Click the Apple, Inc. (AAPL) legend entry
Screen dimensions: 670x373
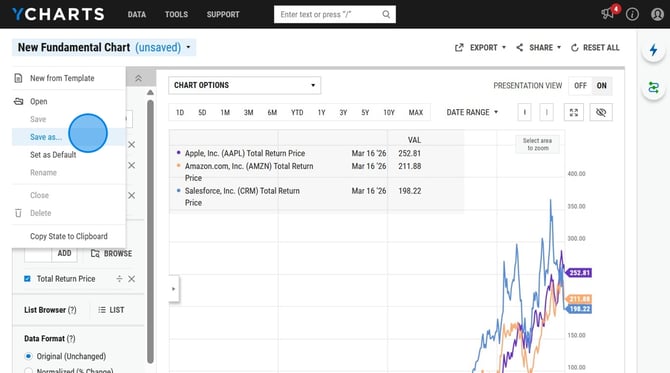pos(245,153)
